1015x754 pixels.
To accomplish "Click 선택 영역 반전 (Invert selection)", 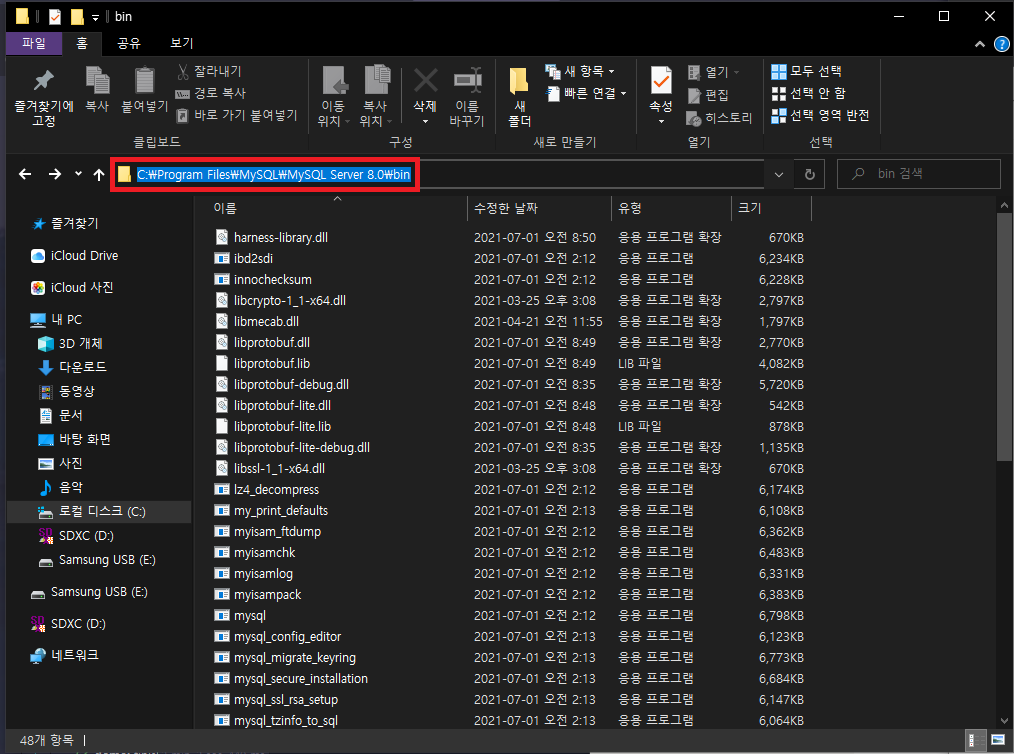I will coord(820,115).
